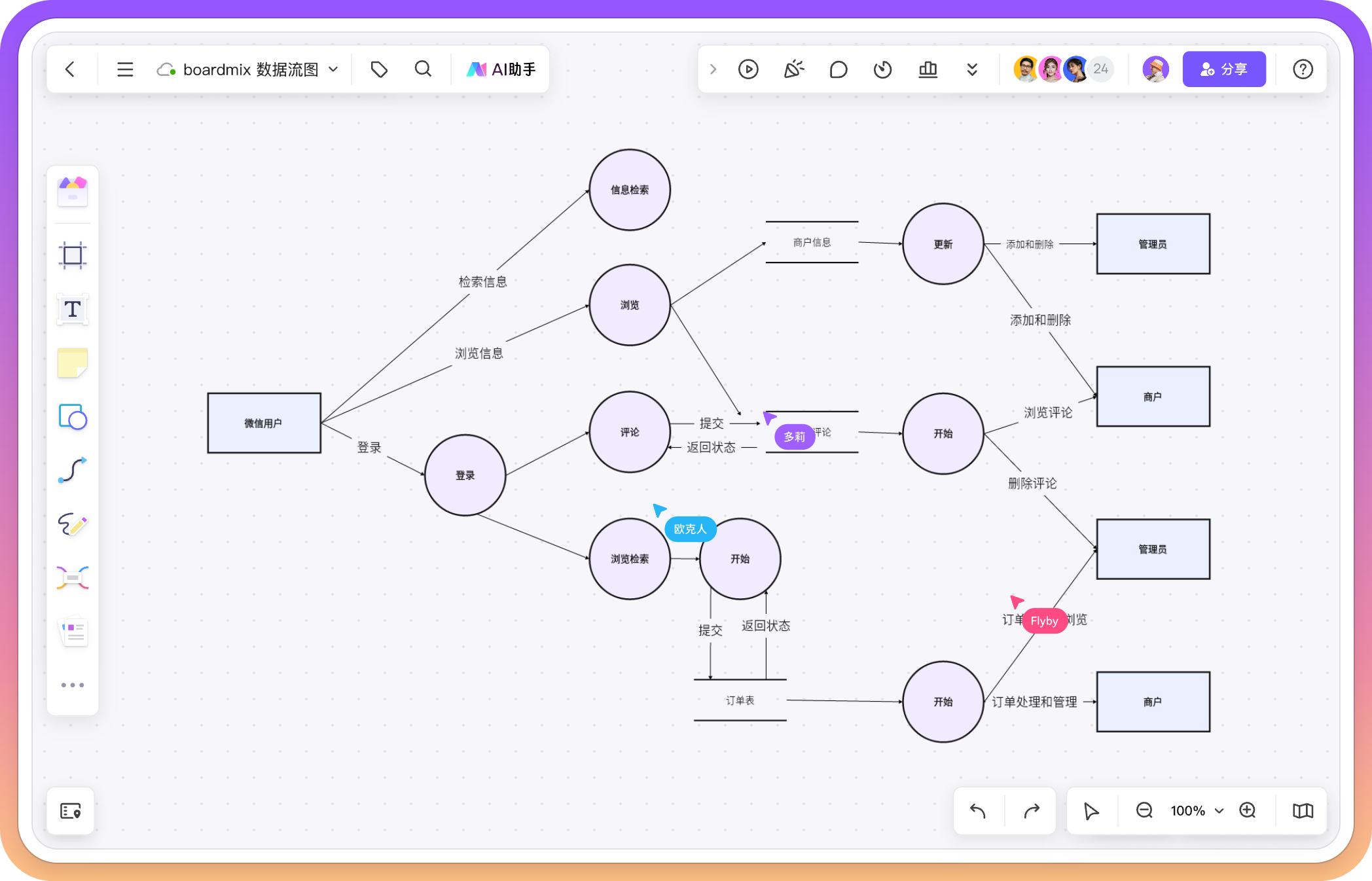Select the Text tool
This screenshot has height=881, width=1372.
click(73, 309)
